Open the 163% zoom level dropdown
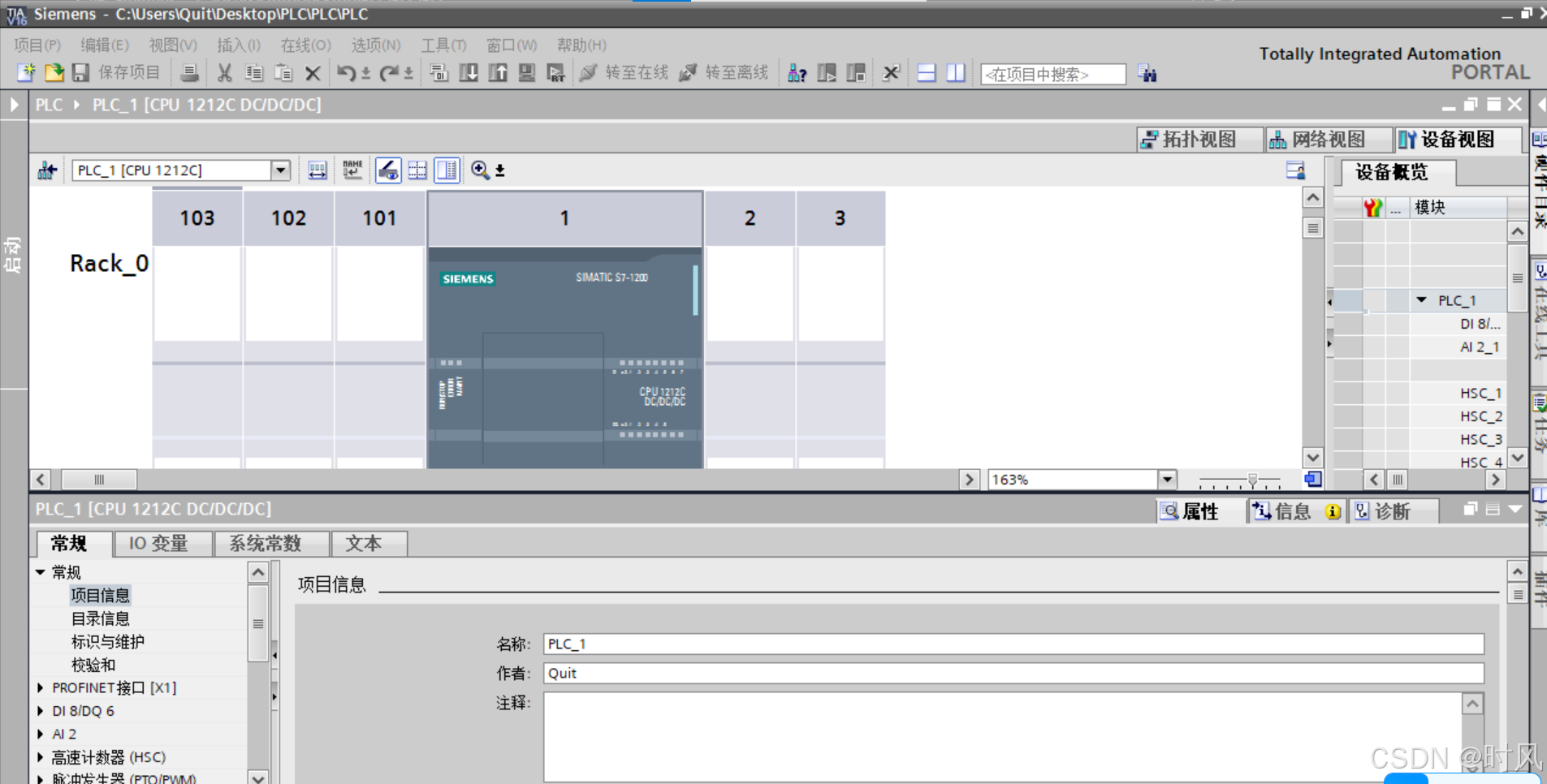 click(x=1167, y=480)
